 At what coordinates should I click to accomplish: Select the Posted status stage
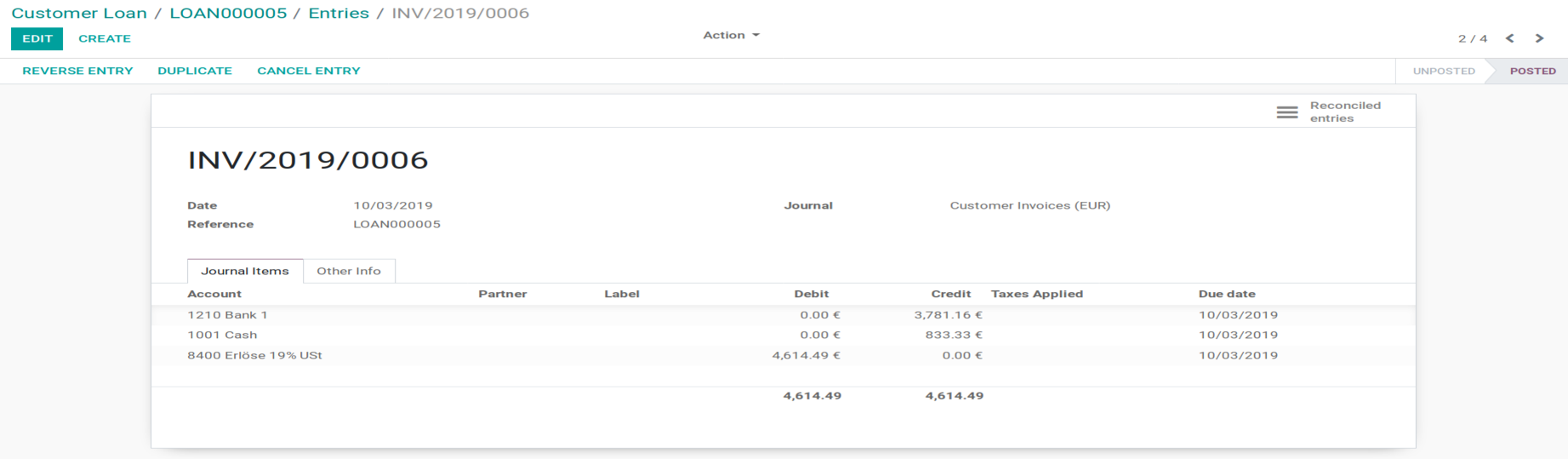(1532, 71)
